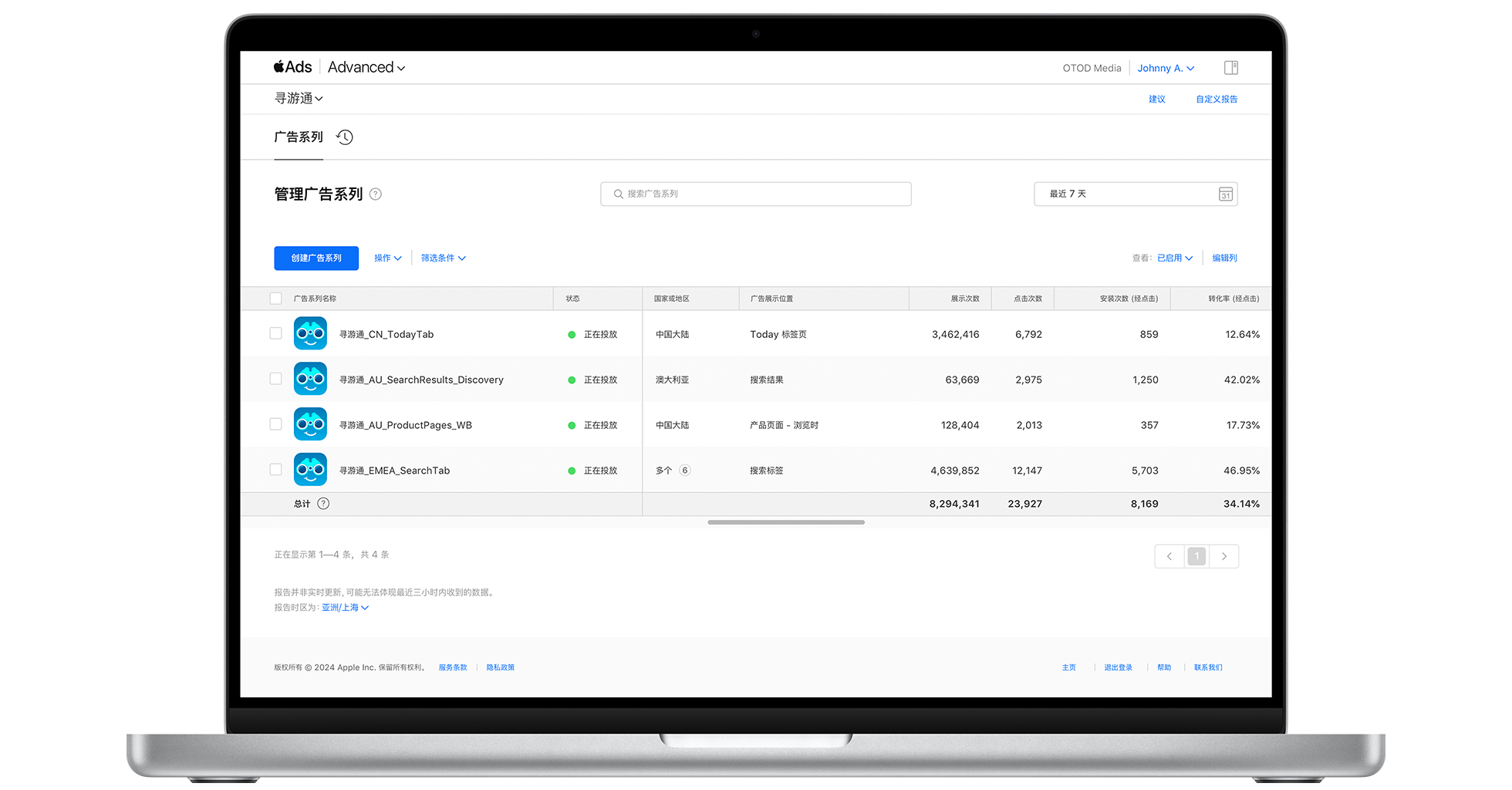Open the Johnny A. account menu
The width and height of the screenshot is (1512, 790).
click(x=1166, y=68)
